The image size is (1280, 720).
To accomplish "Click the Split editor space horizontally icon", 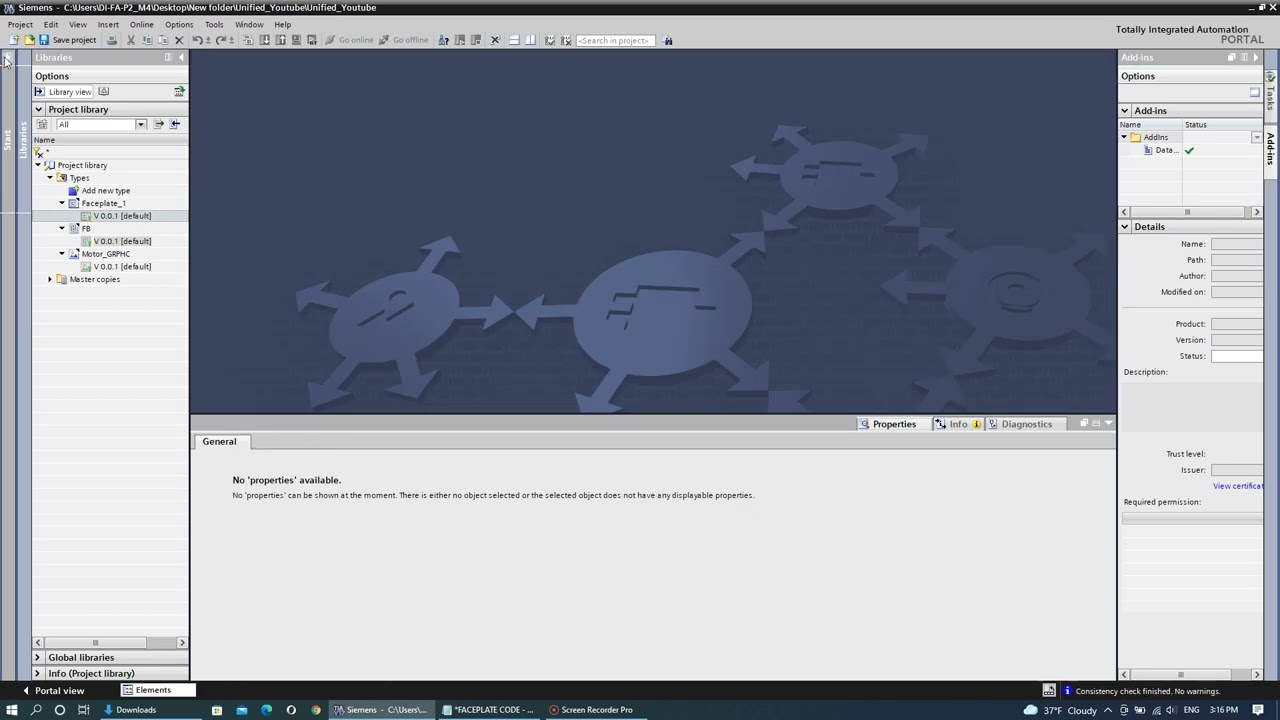I will point(514,40).
